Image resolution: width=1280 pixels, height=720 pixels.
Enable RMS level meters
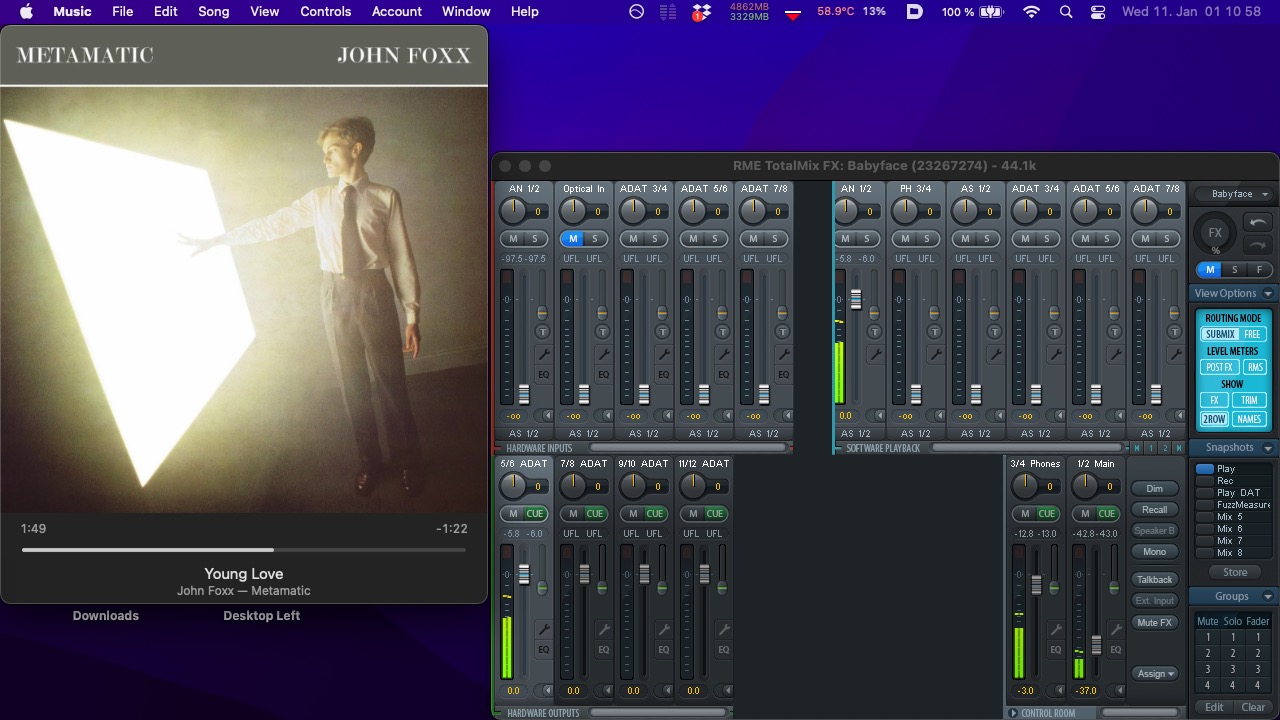tap(1255, 367)
